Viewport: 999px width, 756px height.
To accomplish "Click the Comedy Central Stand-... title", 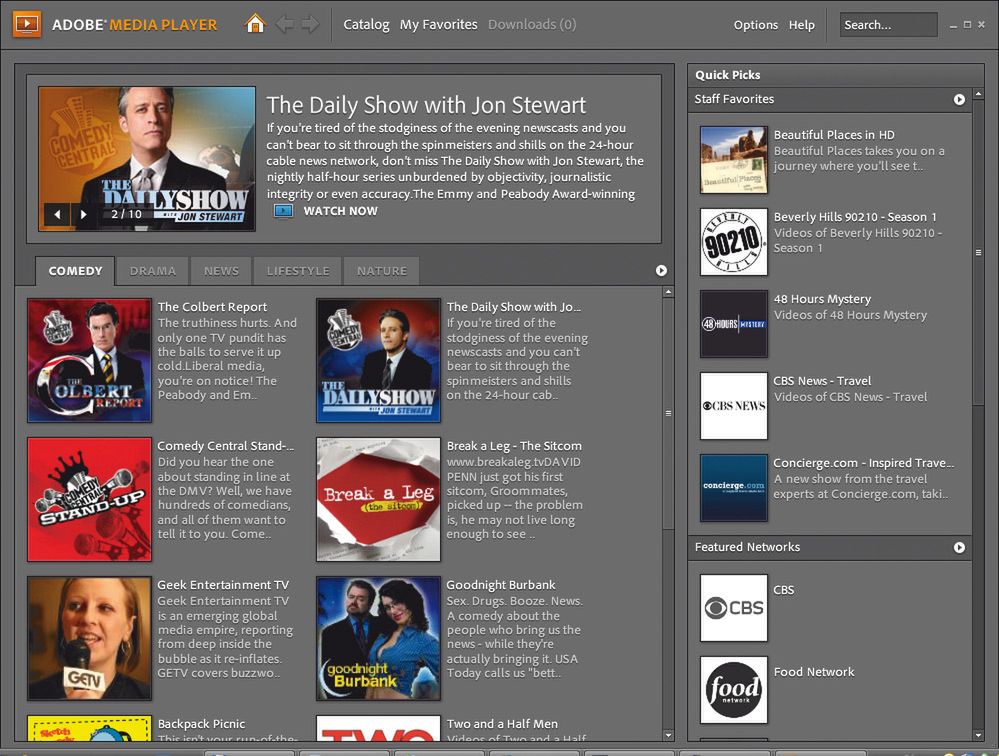I will 226,446.
